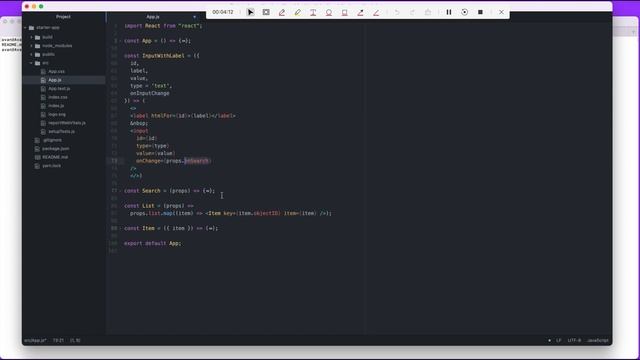Choose the area selection rectangle tool
The width and height of the screenshot is (640, 360).
coord(266,12)
